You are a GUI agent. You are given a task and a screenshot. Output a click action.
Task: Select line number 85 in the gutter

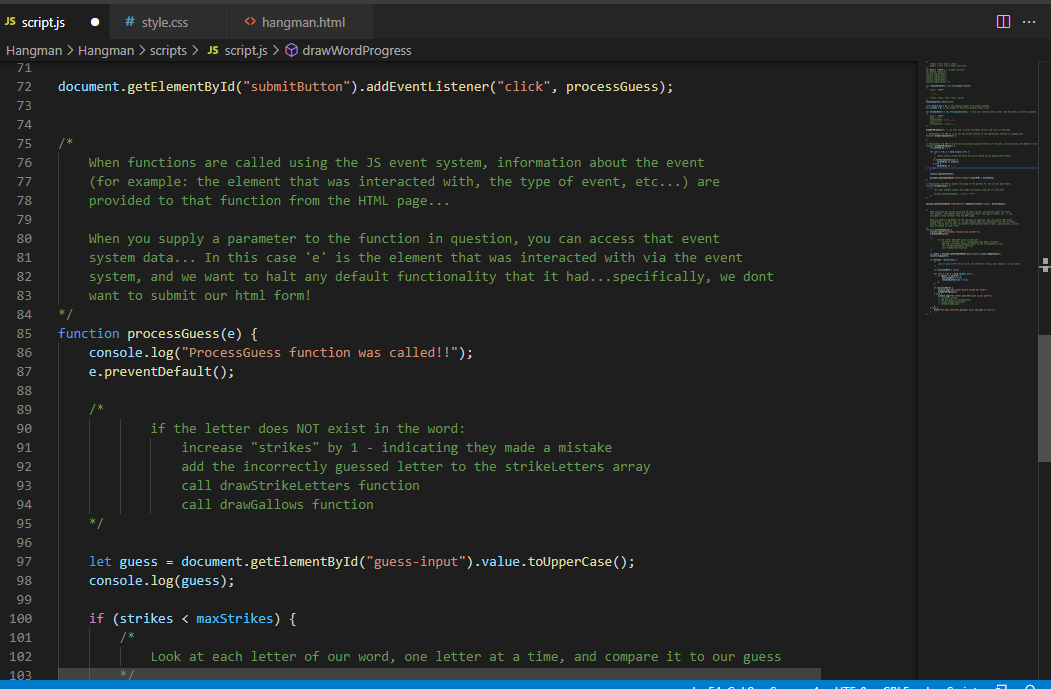[x=24, y=334]
